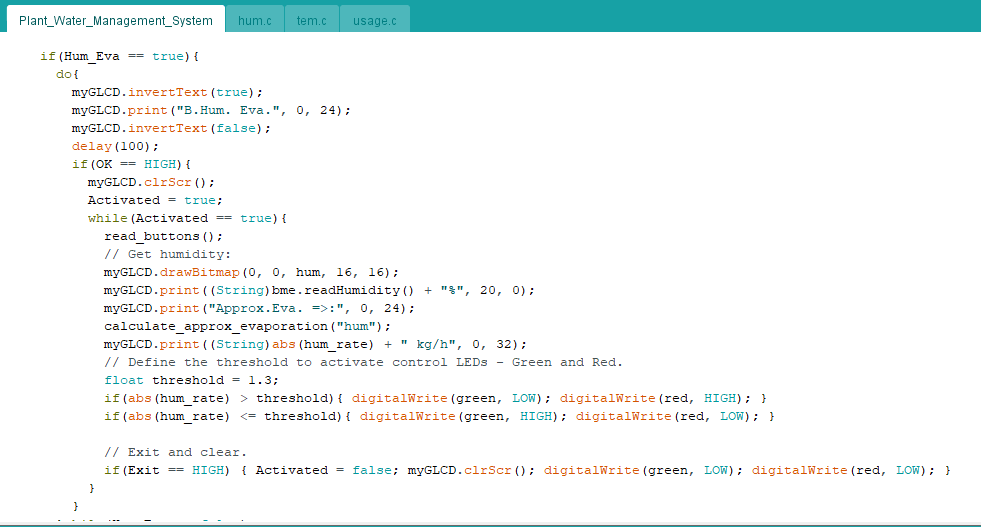This screenshot has width=981, height=527.
Task: Click the '// Exit and clear.' comment
Action: [175, 452]
